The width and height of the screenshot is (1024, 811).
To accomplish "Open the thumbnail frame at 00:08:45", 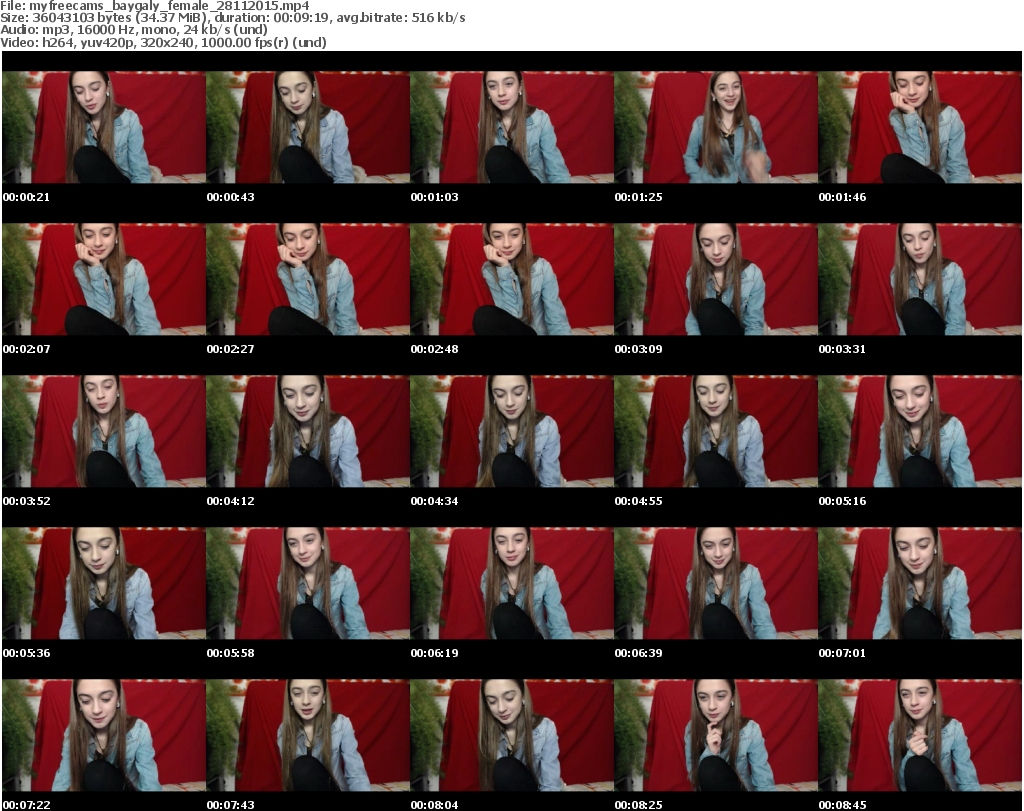I will coord(920,736).
